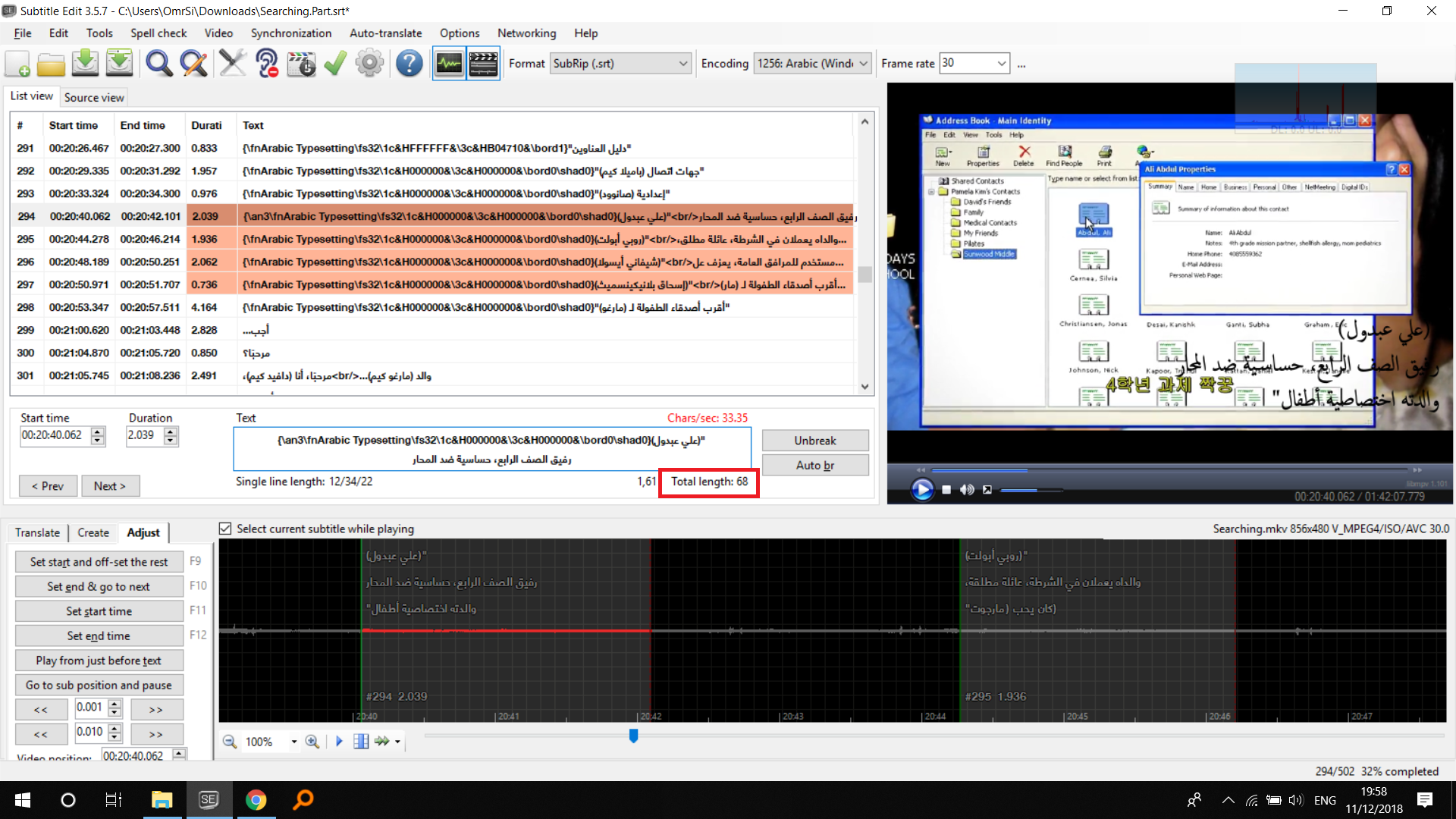
Task: Click Remove text for hearing impaired icon
Action: tap(266, 64)
